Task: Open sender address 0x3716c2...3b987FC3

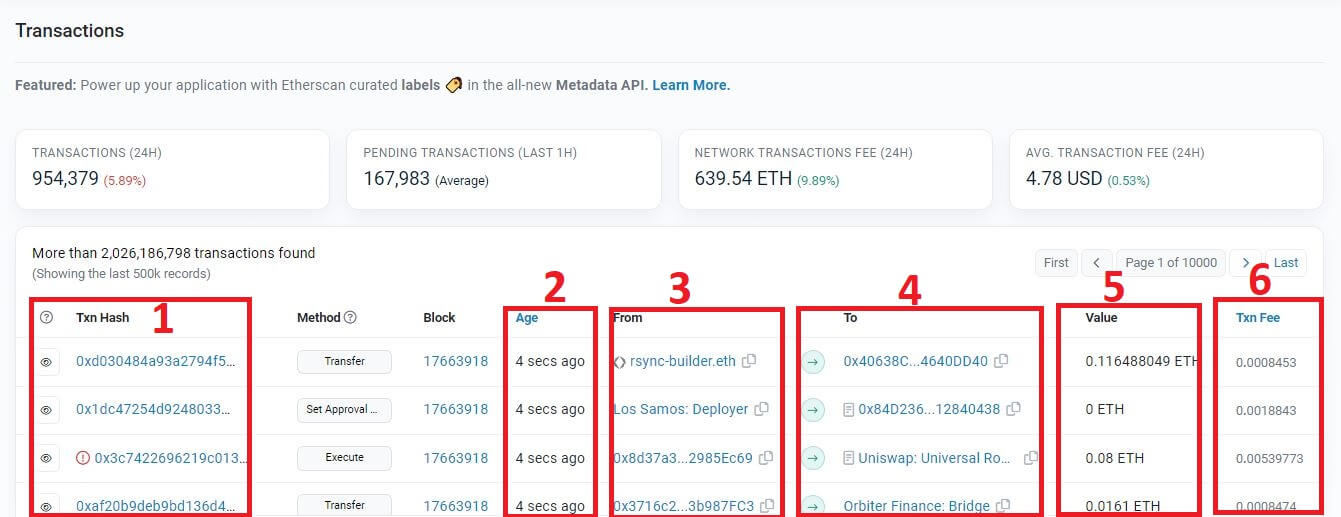Action: (x=684, y=506)
